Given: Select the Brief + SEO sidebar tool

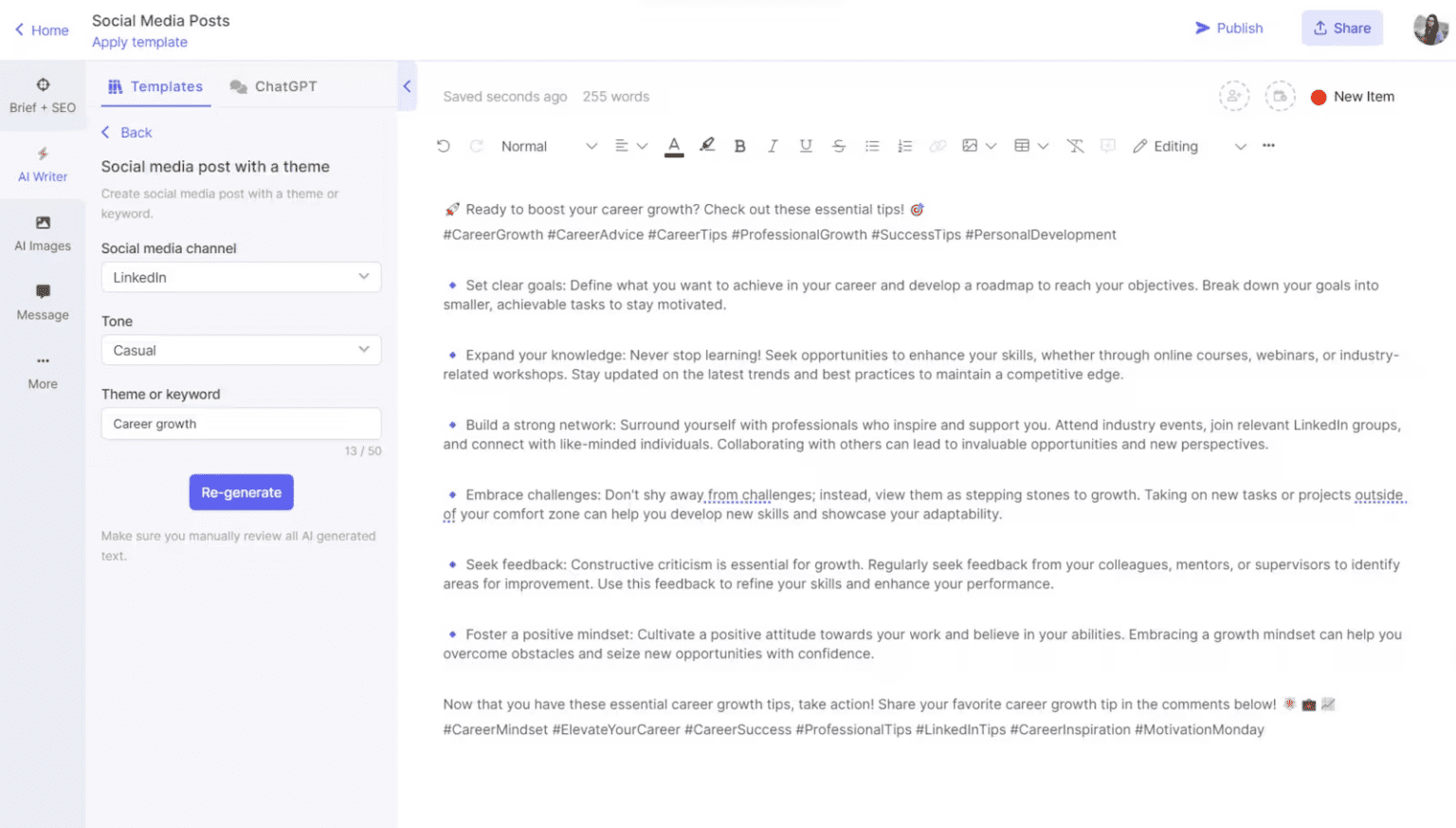Looking at the screenshot, I should tap(42, 94).
